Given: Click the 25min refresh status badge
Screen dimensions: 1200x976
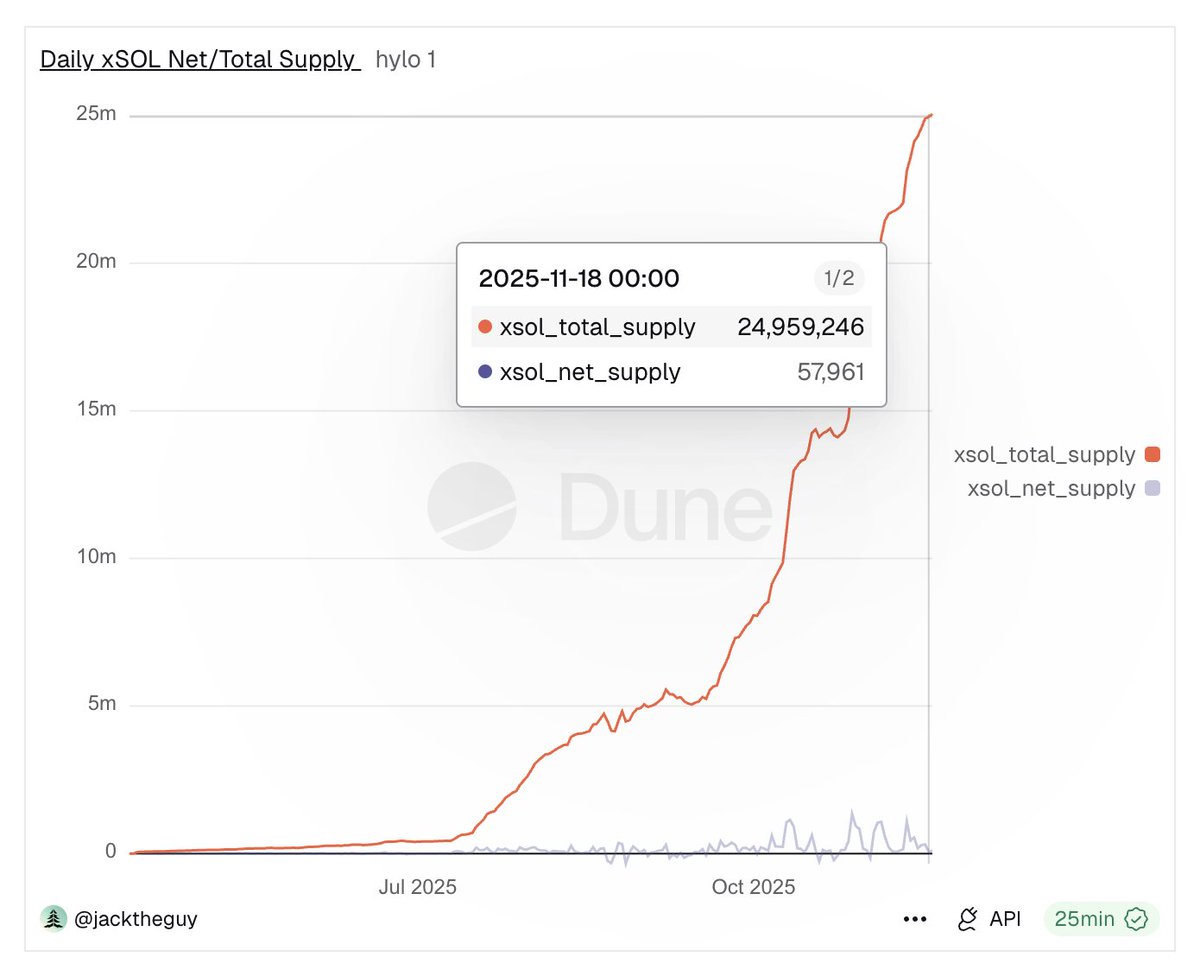Looking at the screenshot, I should tap(1101, 918).
